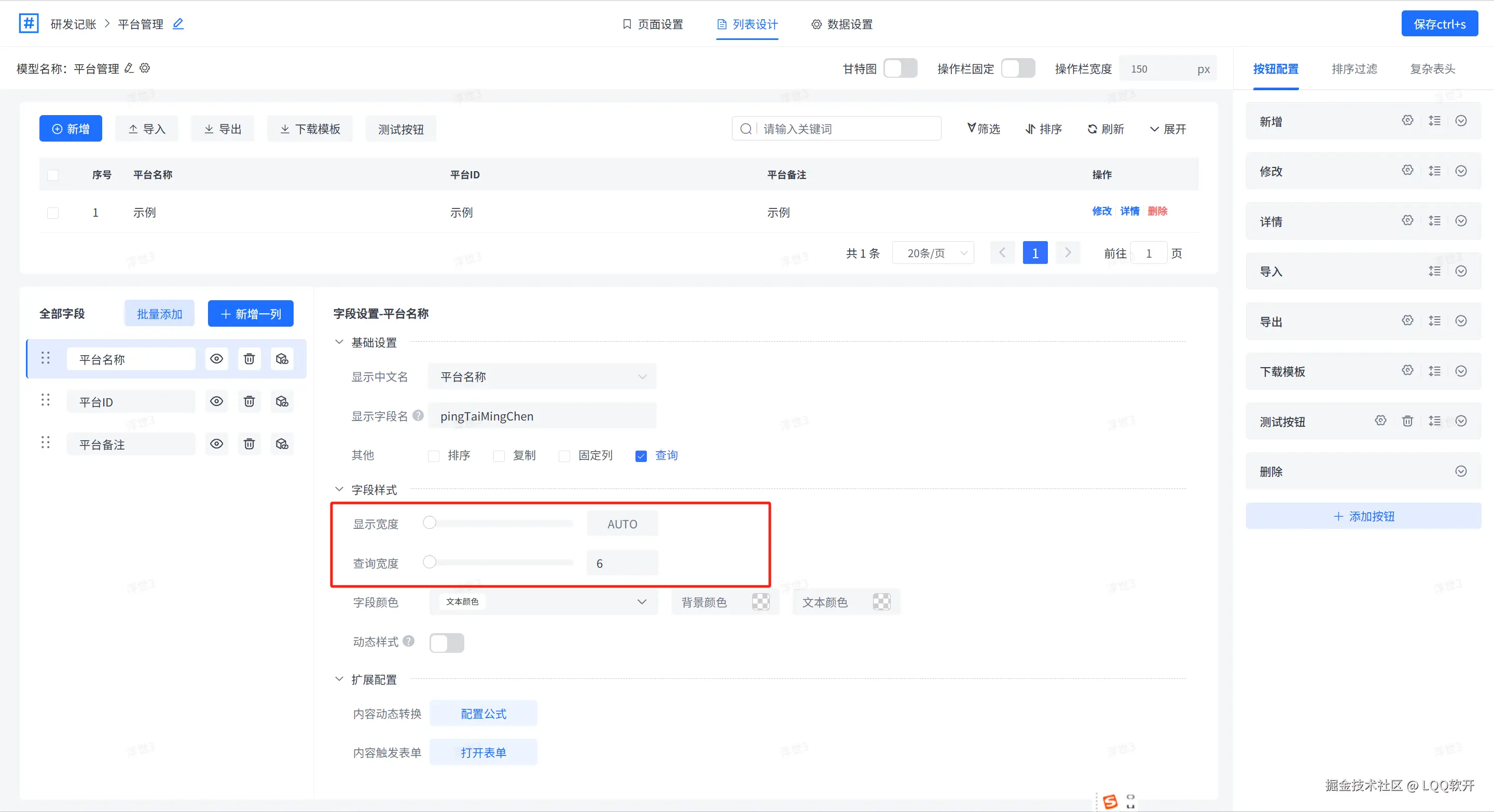Viewport: 1494px width, 812px height.
Task: Hide the 平台名称 column with eye icon
Action: (216, 359)
